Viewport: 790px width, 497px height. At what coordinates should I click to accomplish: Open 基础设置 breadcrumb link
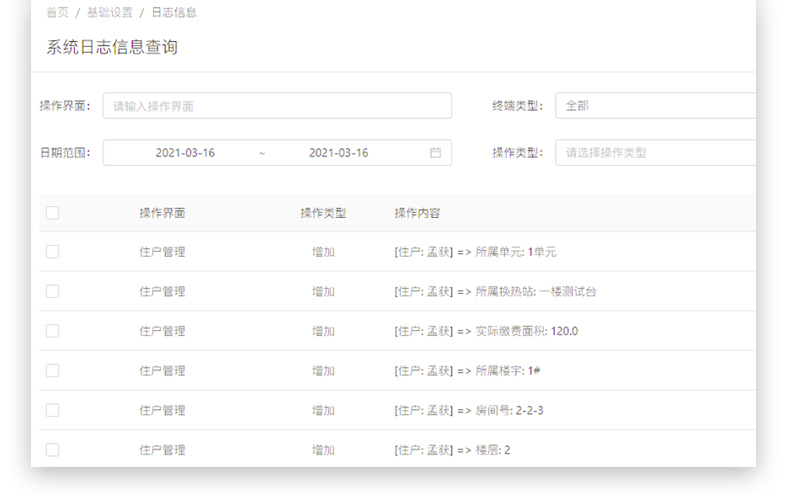tap(110, 13)
